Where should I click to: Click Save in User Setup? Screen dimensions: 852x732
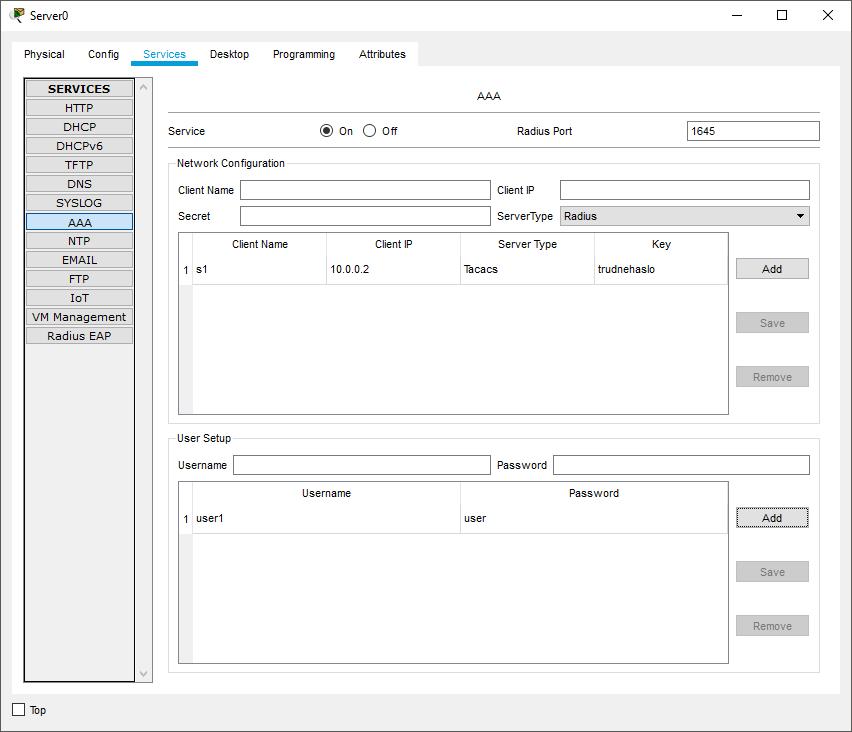[772, 572]
